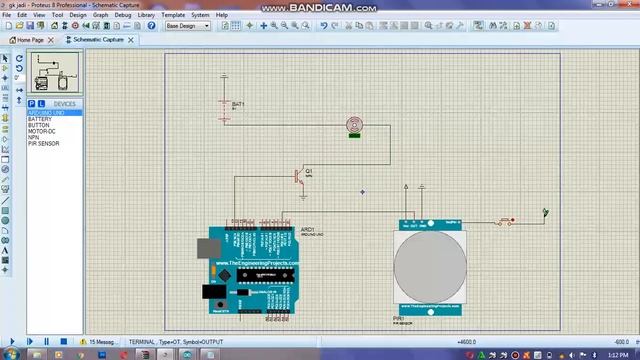
Task: Open the File menu
Action: pos(7,15)
